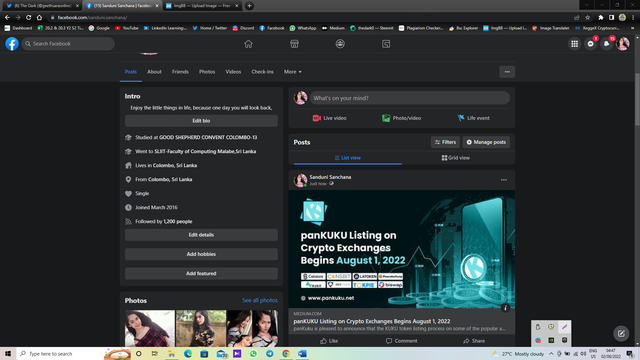Open the Groups icon in top navigation
This screenshot has width=640, height=360.
tap(340, 44)
